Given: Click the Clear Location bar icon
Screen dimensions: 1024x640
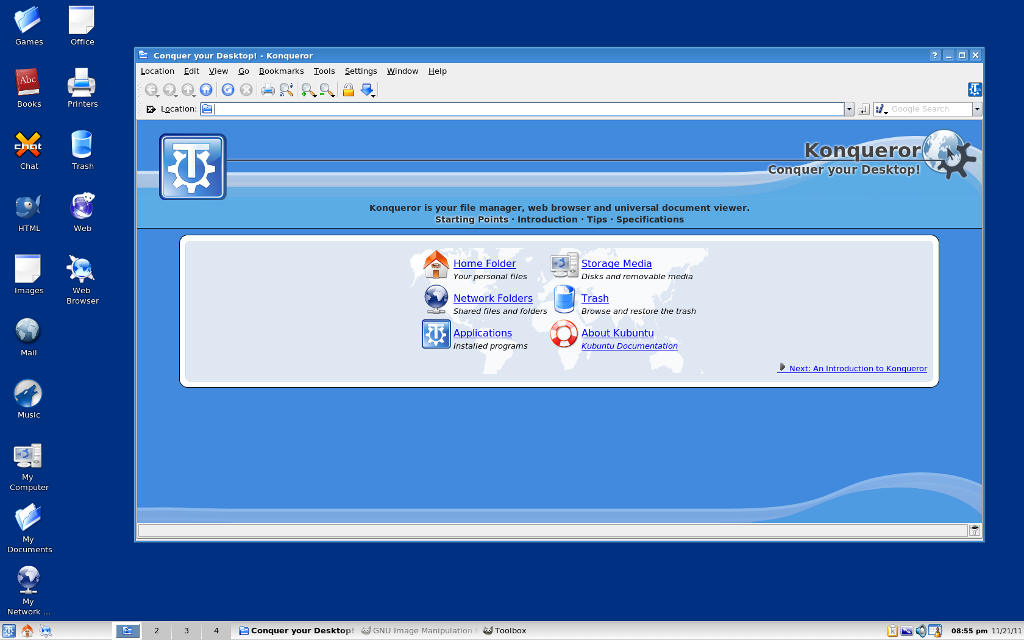Looking at the screenshot, I should [x=151, y=109].
